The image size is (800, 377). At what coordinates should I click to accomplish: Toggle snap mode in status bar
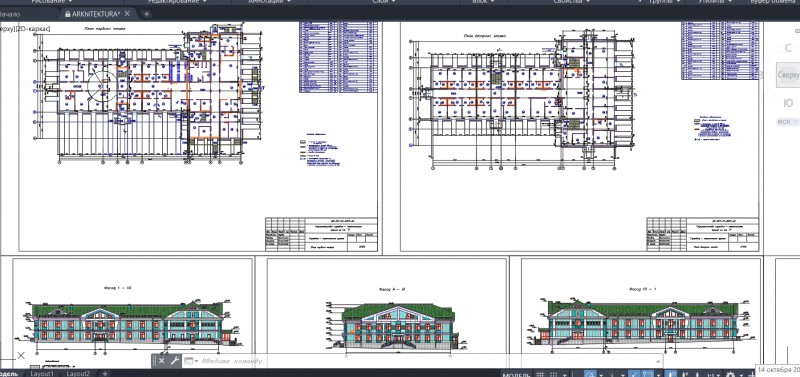553,374
